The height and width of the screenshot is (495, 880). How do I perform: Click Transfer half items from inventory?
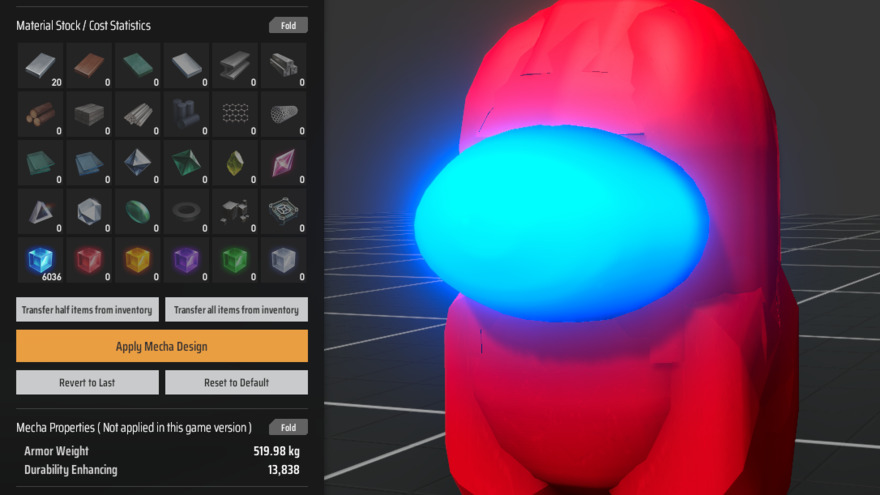tap(87, 310)
